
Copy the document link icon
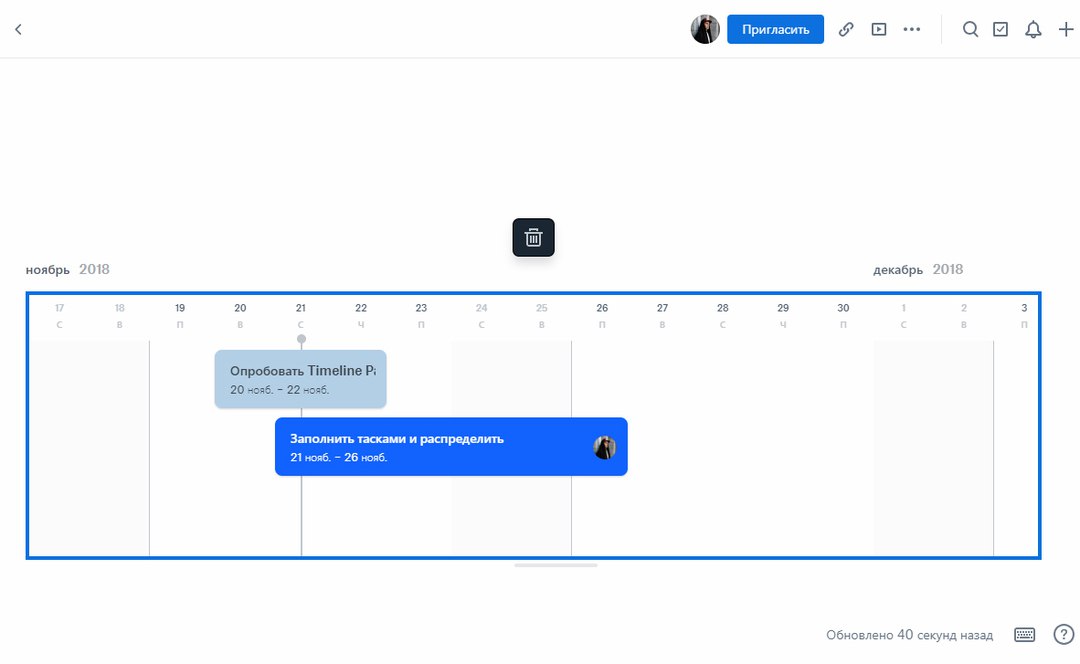pos(846,29)
